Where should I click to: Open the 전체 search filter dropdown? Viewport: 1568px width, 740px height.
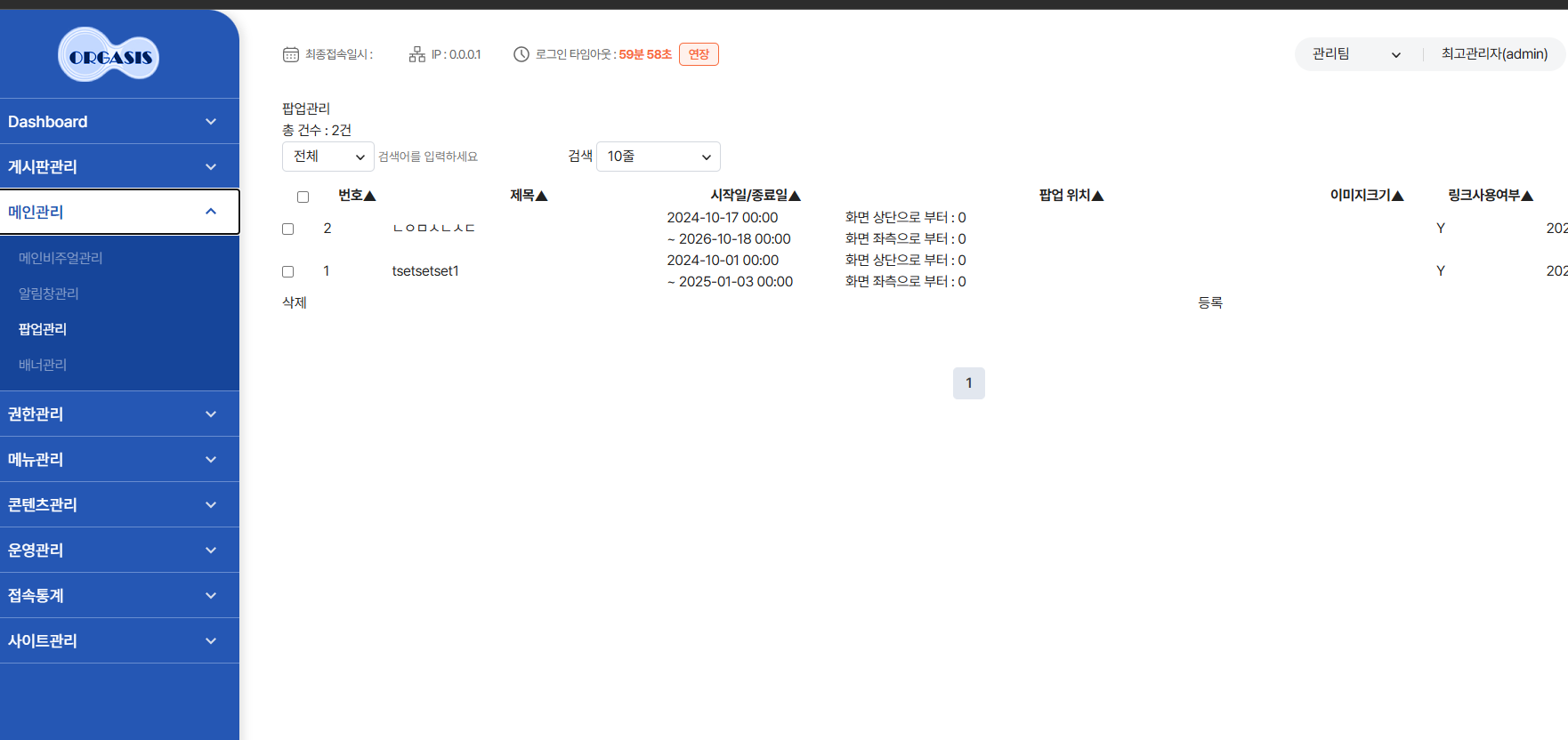327,157
